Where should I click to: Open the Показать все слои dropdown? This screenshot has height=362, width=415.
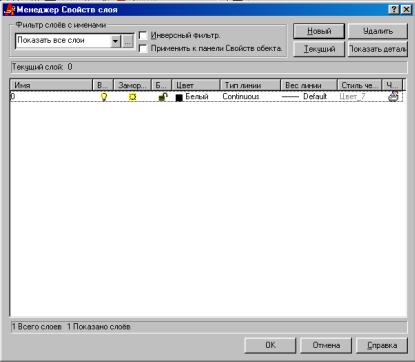(x=116, y=41)
